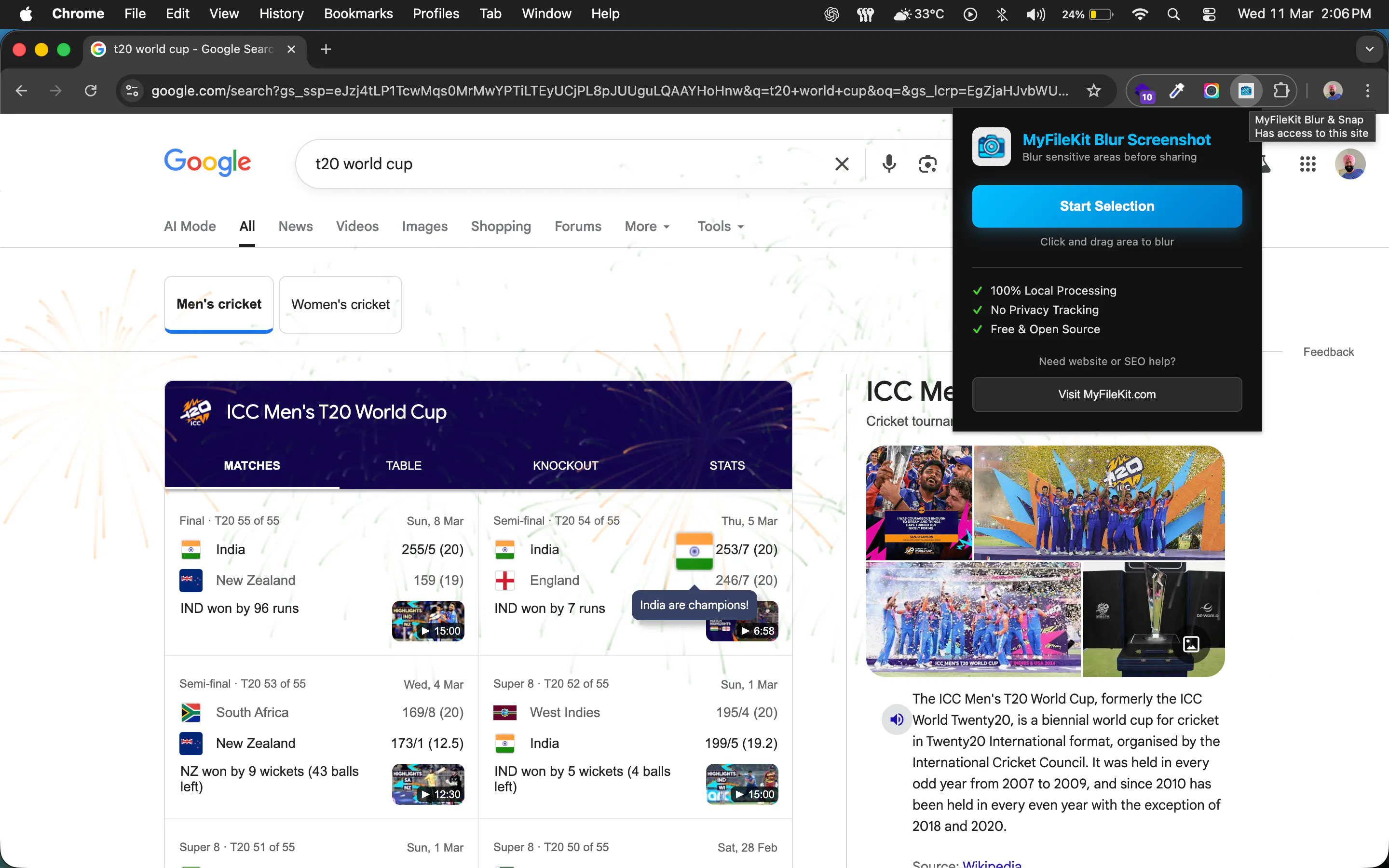Click "IND won by 5 wickets" result text

(x=582, y=779)
